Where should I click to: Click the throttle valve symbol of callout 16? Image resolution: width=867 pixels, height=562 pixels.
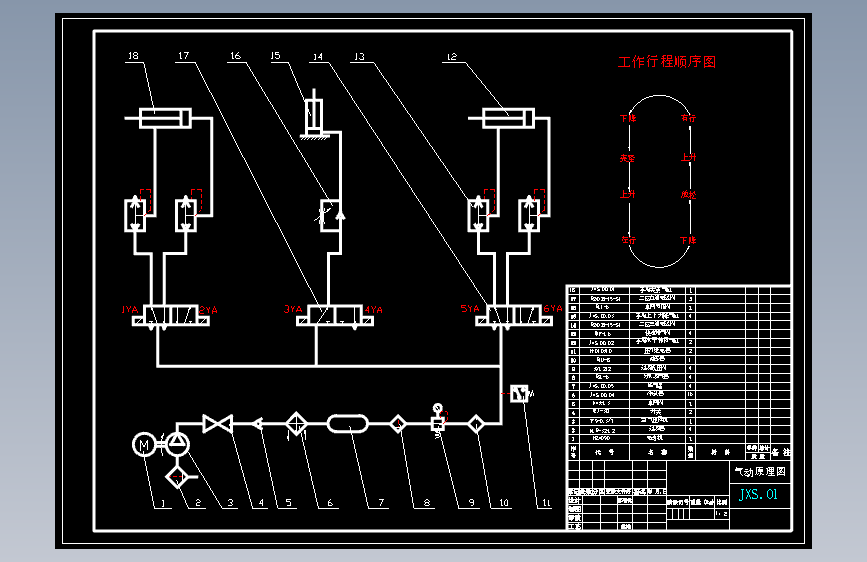click(331, 215)
